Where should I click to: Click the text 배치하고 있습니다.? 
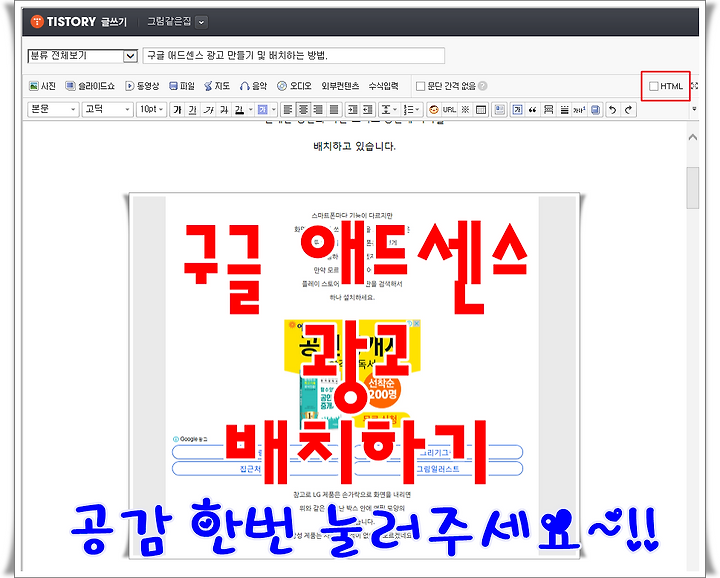tap(354, 146)
